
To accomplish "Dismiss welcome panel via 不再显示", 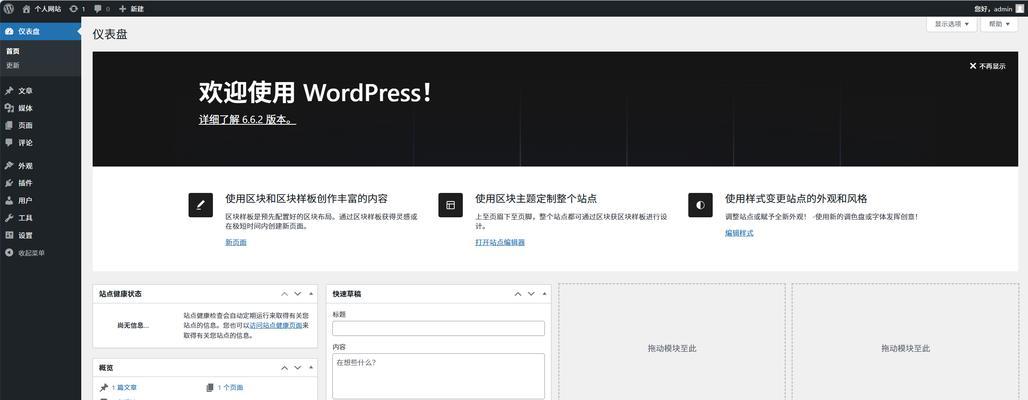I will (987, 66).
